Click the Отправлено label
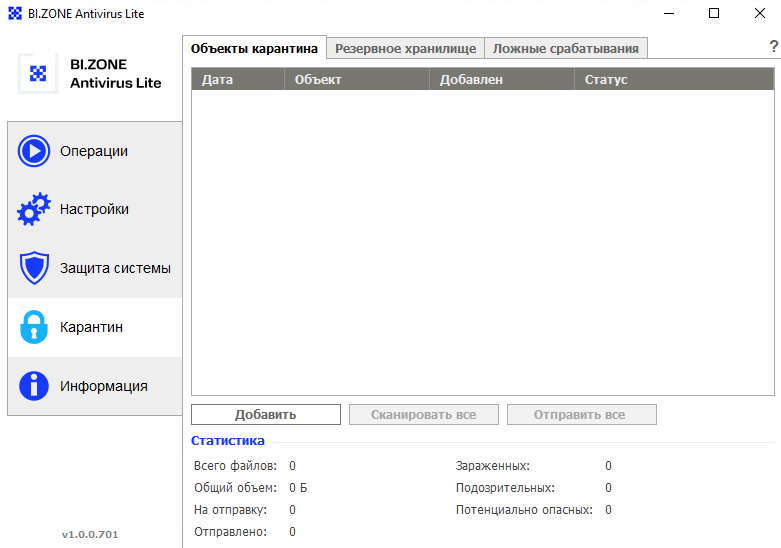Viewport: 781px width, 548px height. coord(230,532)
